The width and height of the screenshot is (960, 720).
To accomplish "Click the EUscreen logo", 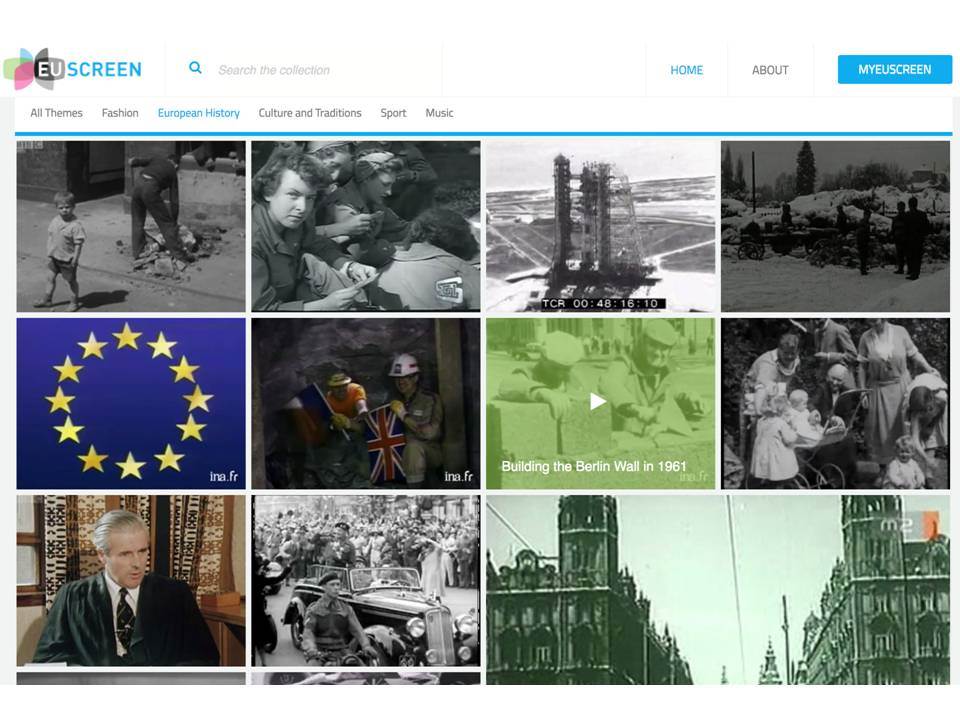I will pyautogui.click(x=72, y=69).
